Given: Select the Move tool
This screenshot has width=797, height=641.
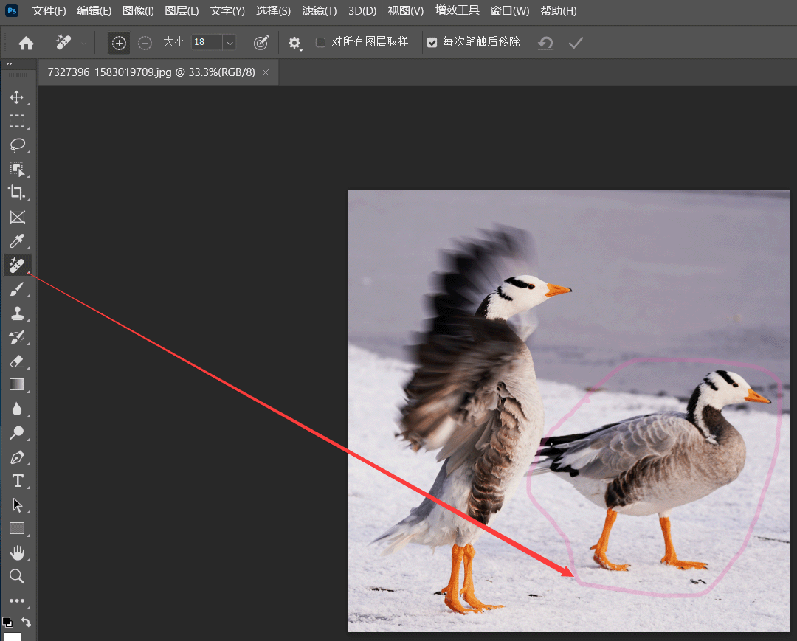Looking at the screenshot, I should click(x=17, y=97).
